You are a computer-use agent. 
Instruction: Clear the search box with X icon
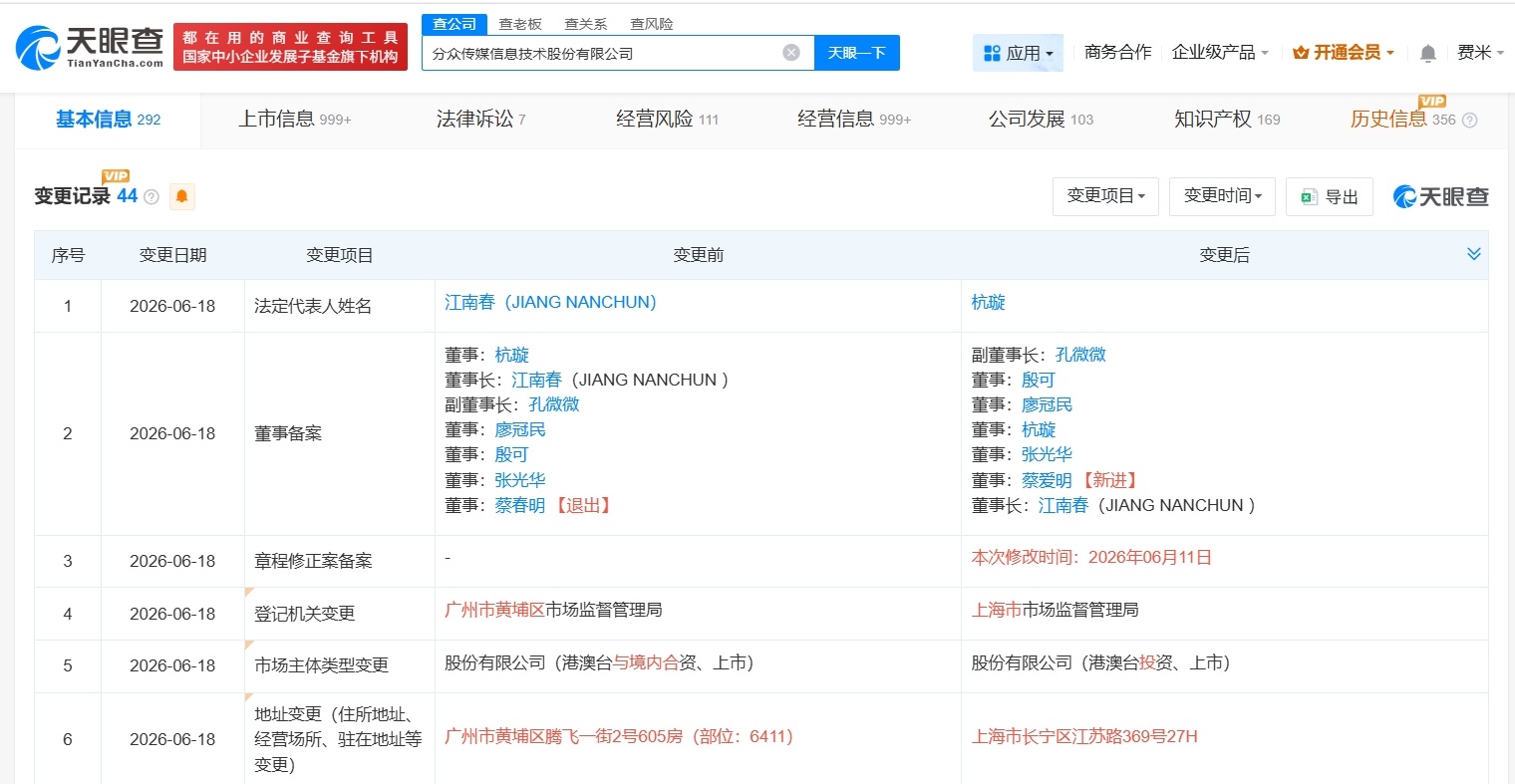pos(791,53)
